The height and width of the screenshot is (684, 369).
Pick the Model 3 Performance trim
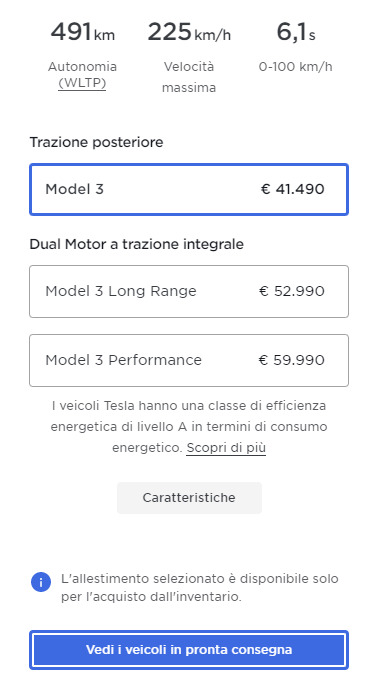(x=189, y=360)
